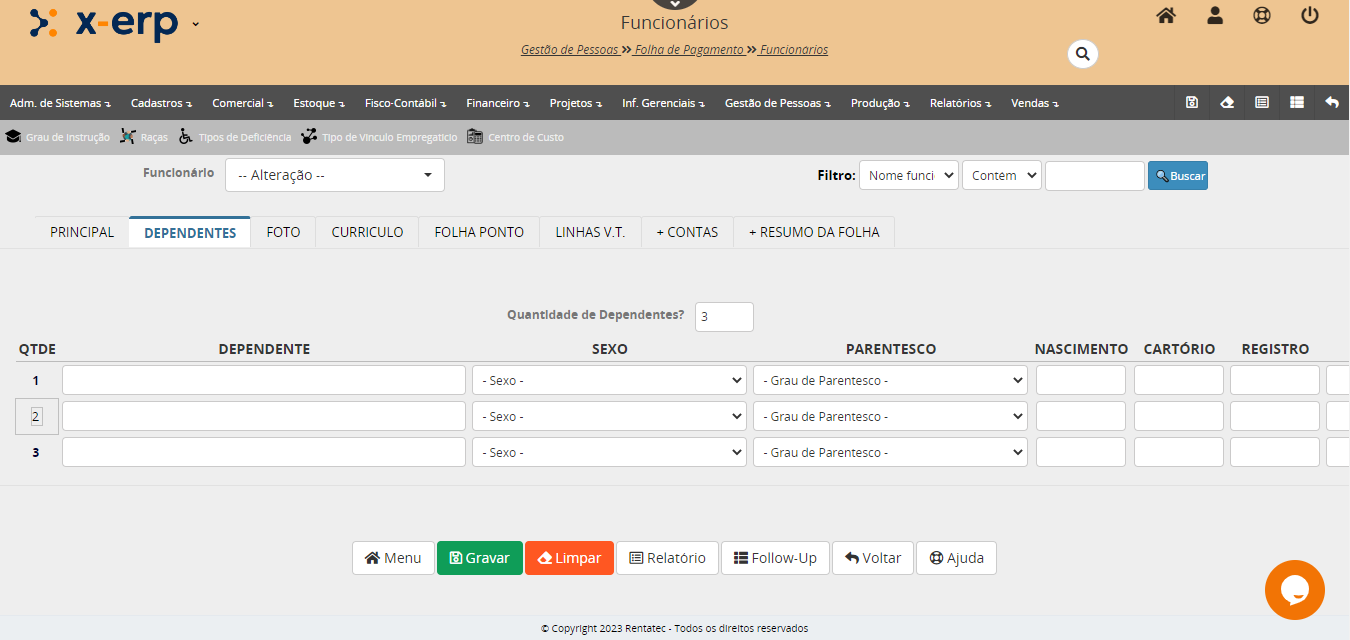Screen dimensions: 1350x640
Task: Click the save disk icon in toolbar
Action: coord(1192,102)
